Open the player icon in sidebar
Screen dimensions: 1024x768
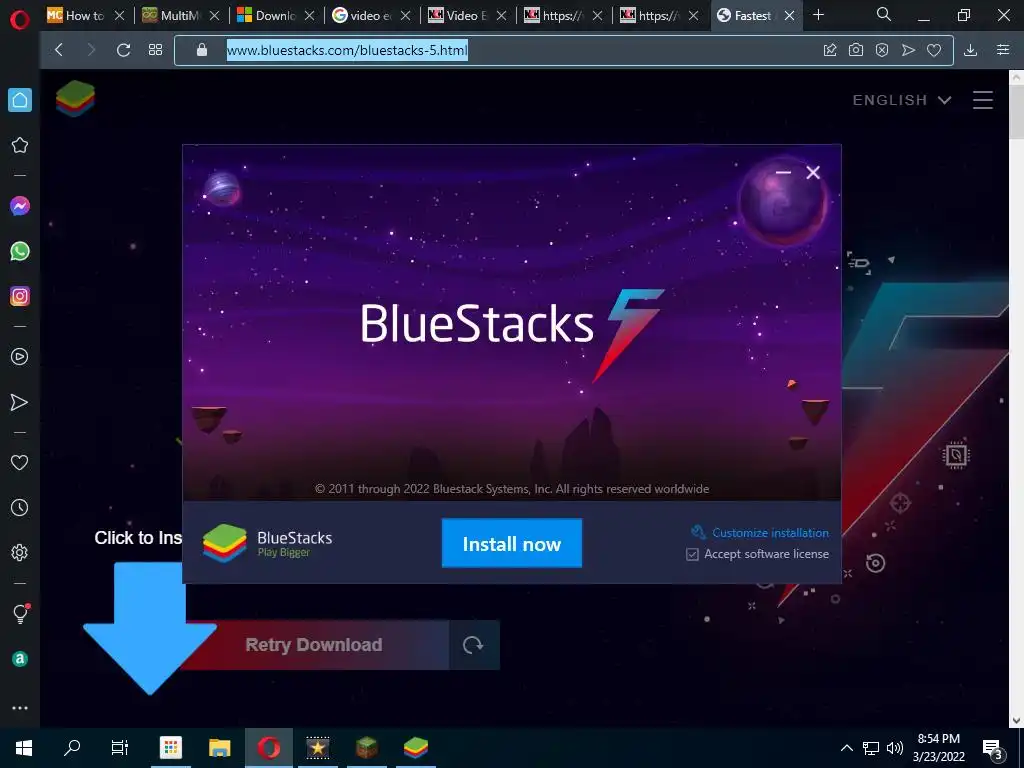point(20,357)
